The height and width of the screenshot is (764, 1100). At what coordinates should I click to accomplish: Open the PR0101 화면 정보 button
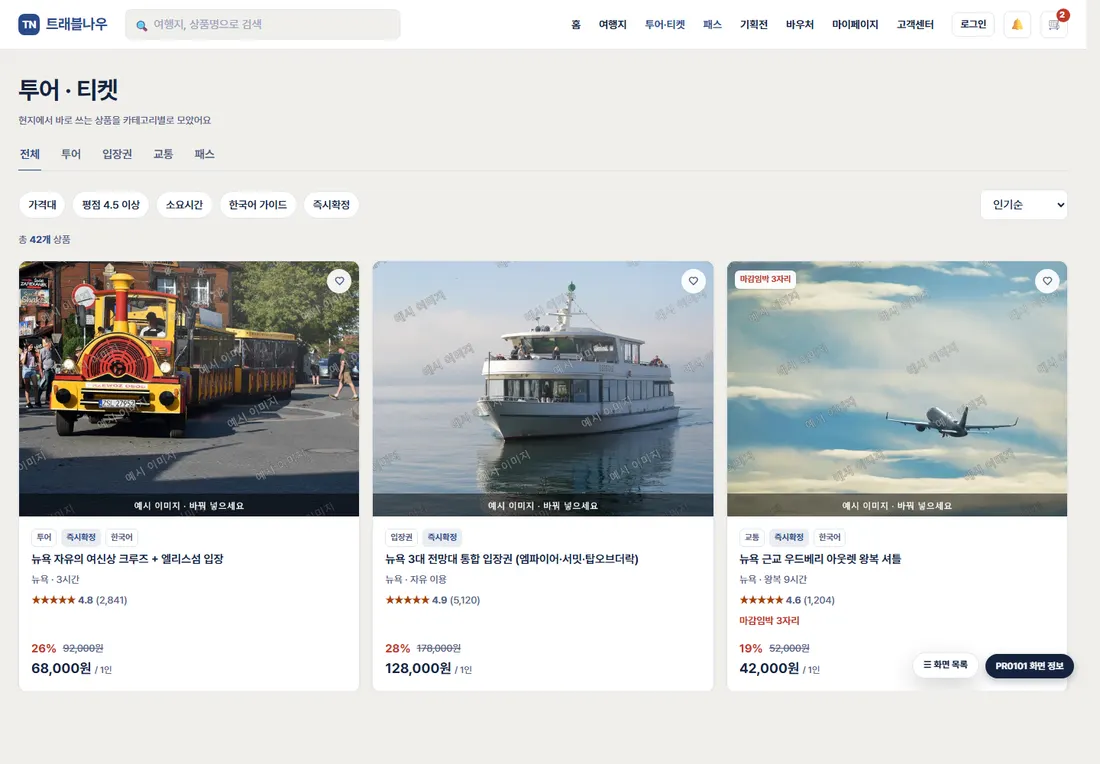pos(1029,666)
